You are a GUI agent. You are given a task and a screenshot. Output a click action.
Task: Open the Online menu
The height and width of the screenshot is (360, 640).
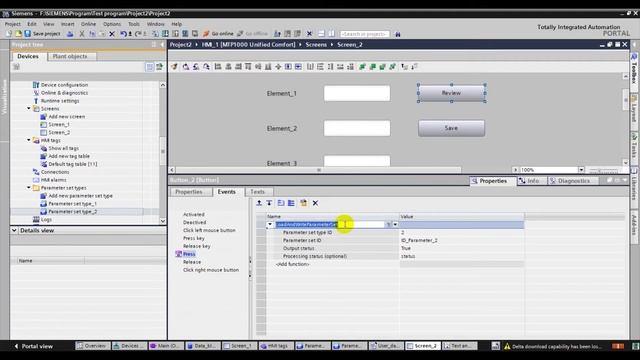[88, 24]
